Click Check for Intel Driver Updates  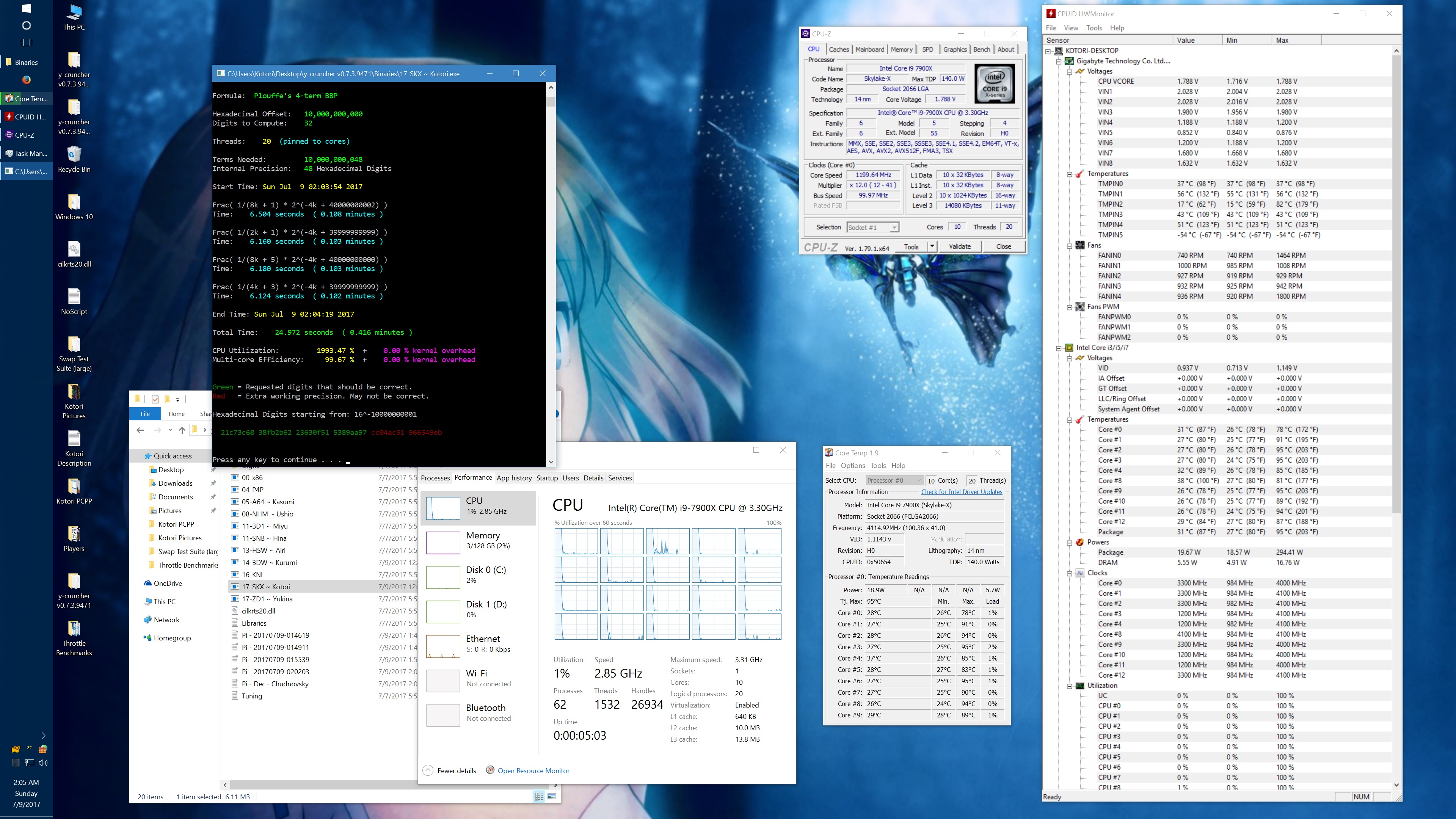(x=962, y=492)
